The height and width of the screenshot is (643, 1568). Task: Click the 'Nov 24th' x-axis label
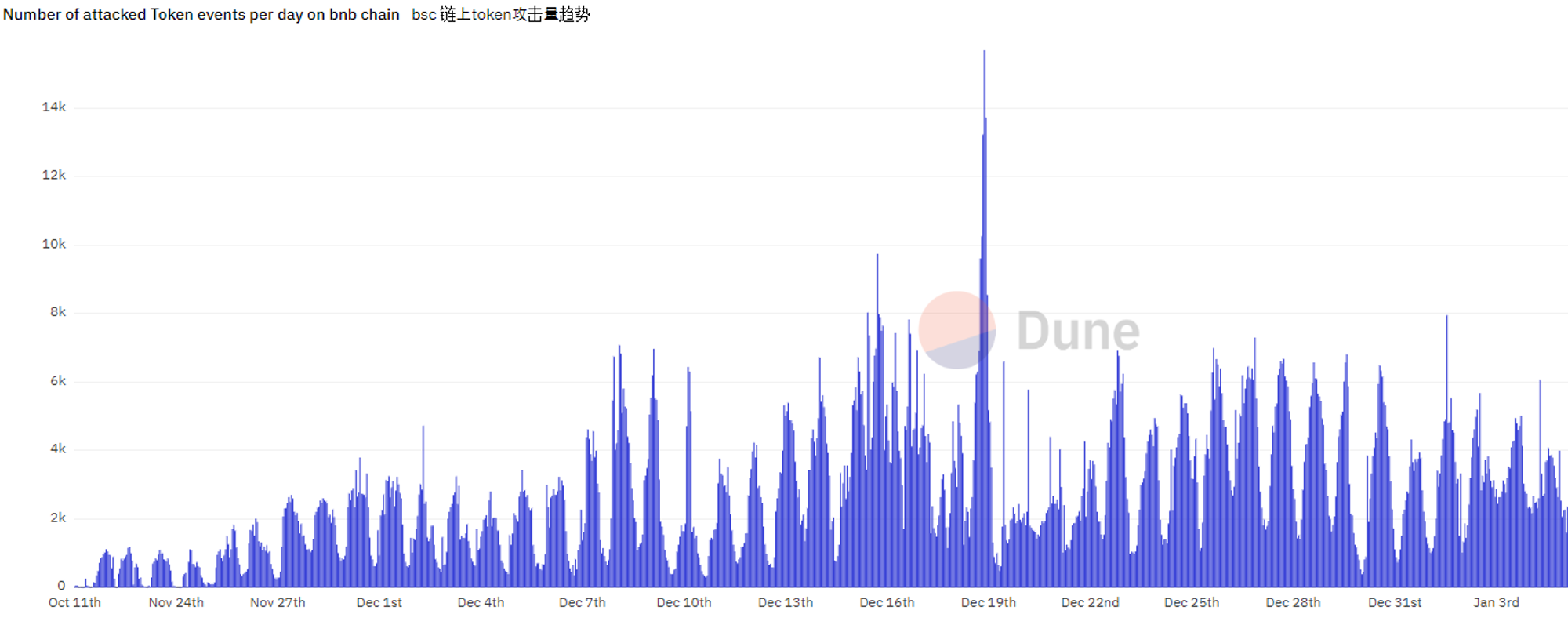pyautogui.click(x=176, y=603)
